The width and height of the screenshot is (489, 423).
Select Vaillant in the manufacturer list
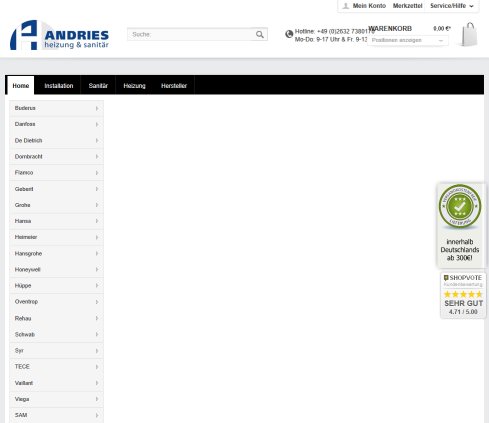pos(56,383)
